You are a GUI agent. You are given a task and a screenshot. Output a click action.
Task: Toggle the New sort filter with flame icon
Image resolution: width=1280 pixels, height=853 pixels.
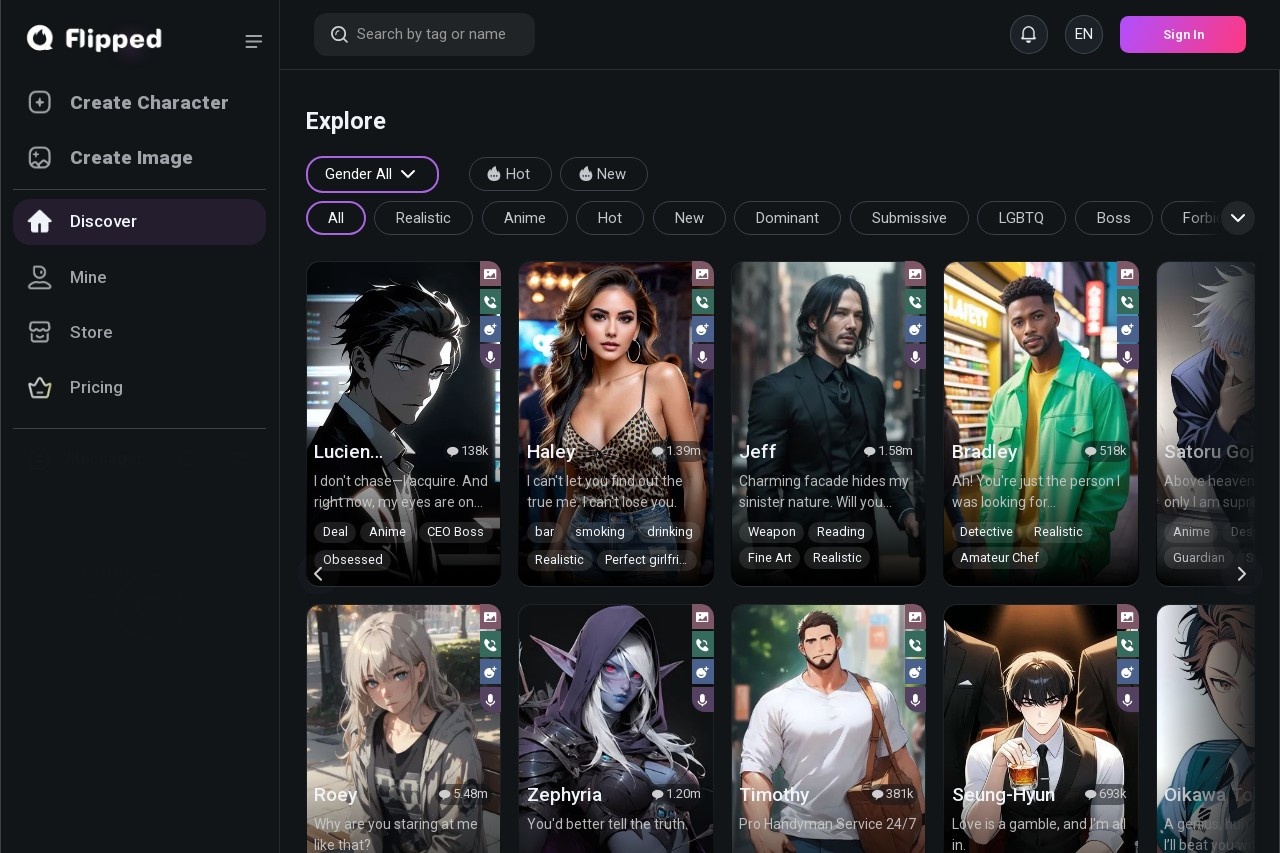point(604,174)
